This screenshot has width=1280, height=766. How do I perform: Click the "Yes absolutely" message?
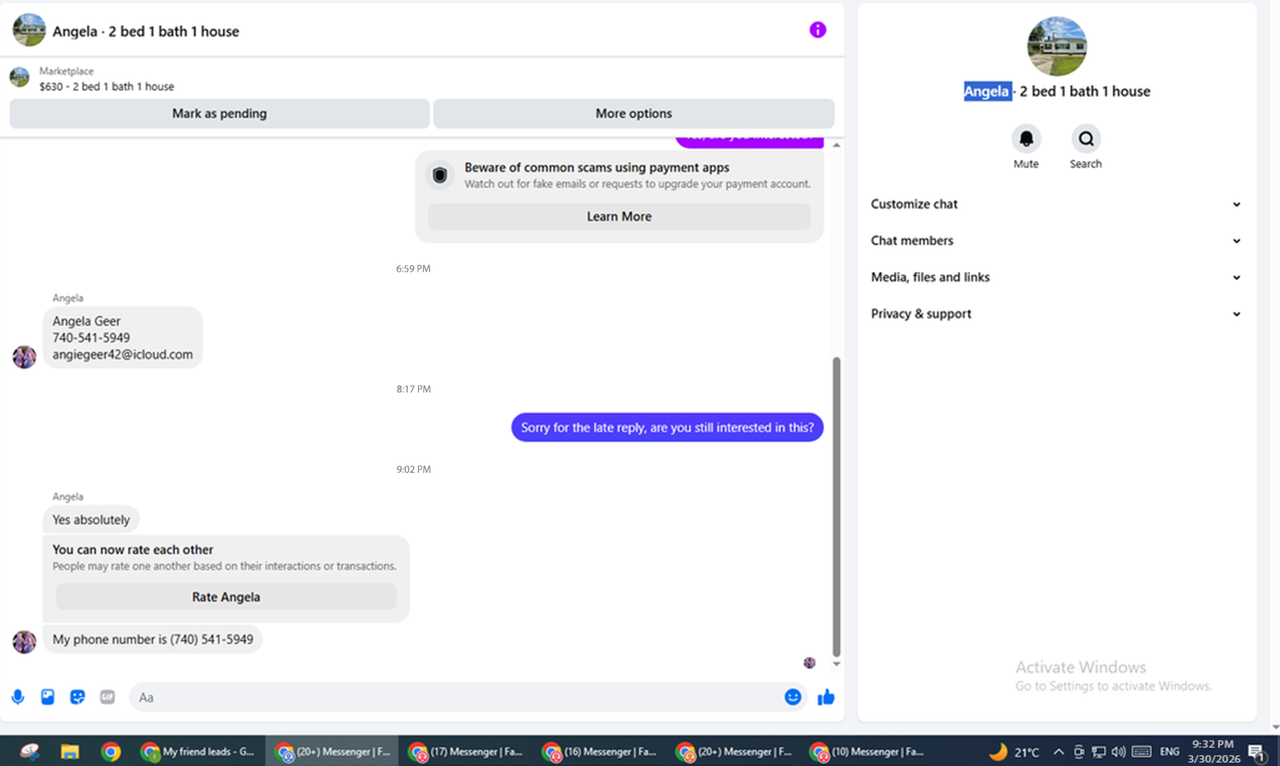(x=91, y=520)
